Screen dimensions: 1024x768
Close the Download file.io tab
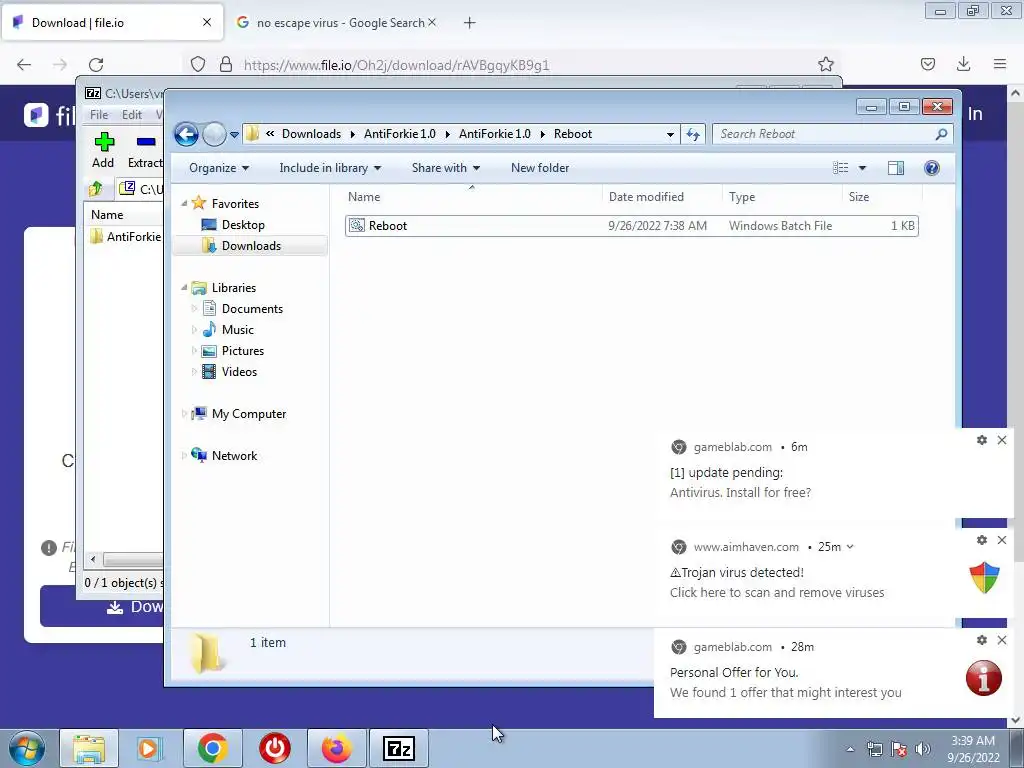206,22
